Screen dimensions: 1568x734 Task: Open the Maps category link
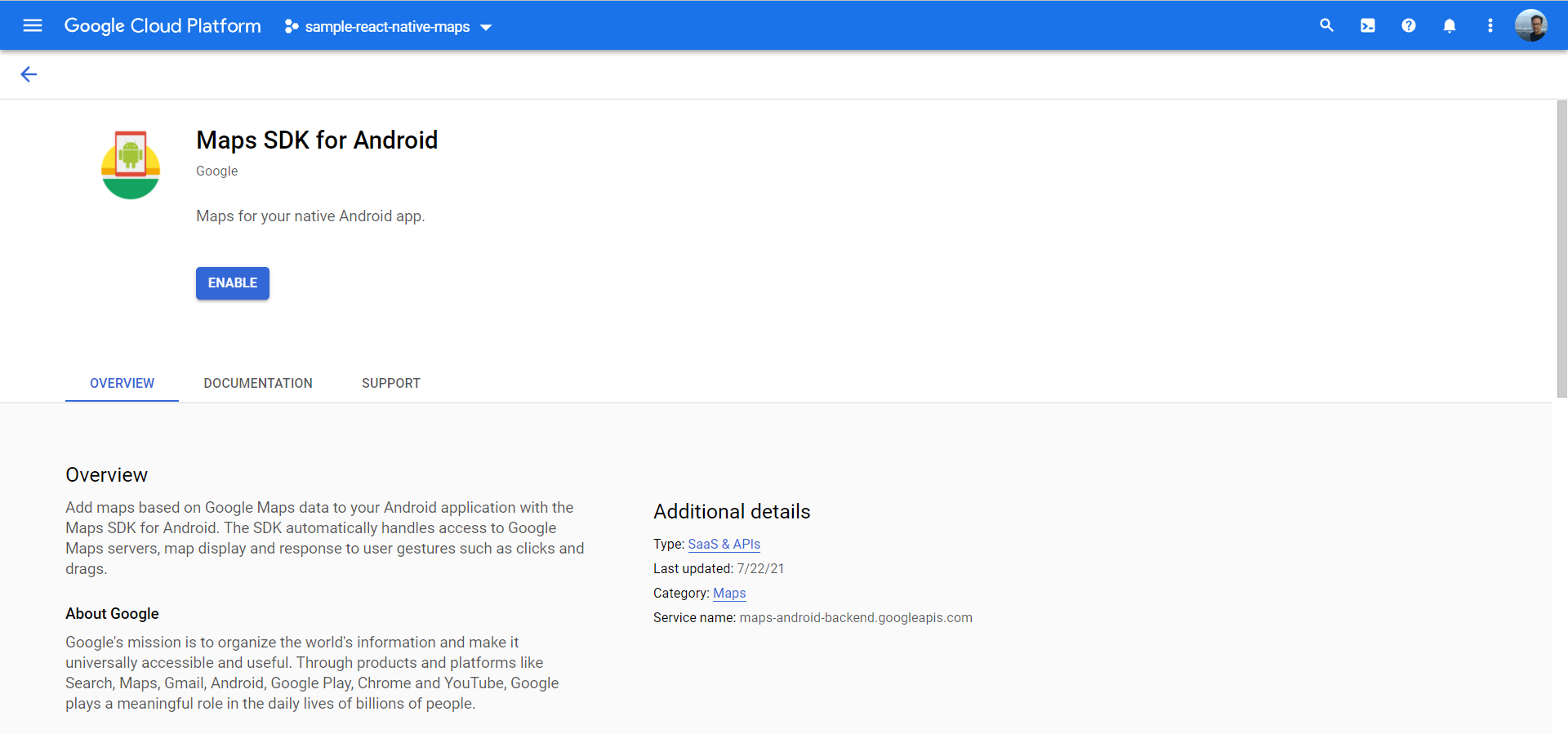729,593
